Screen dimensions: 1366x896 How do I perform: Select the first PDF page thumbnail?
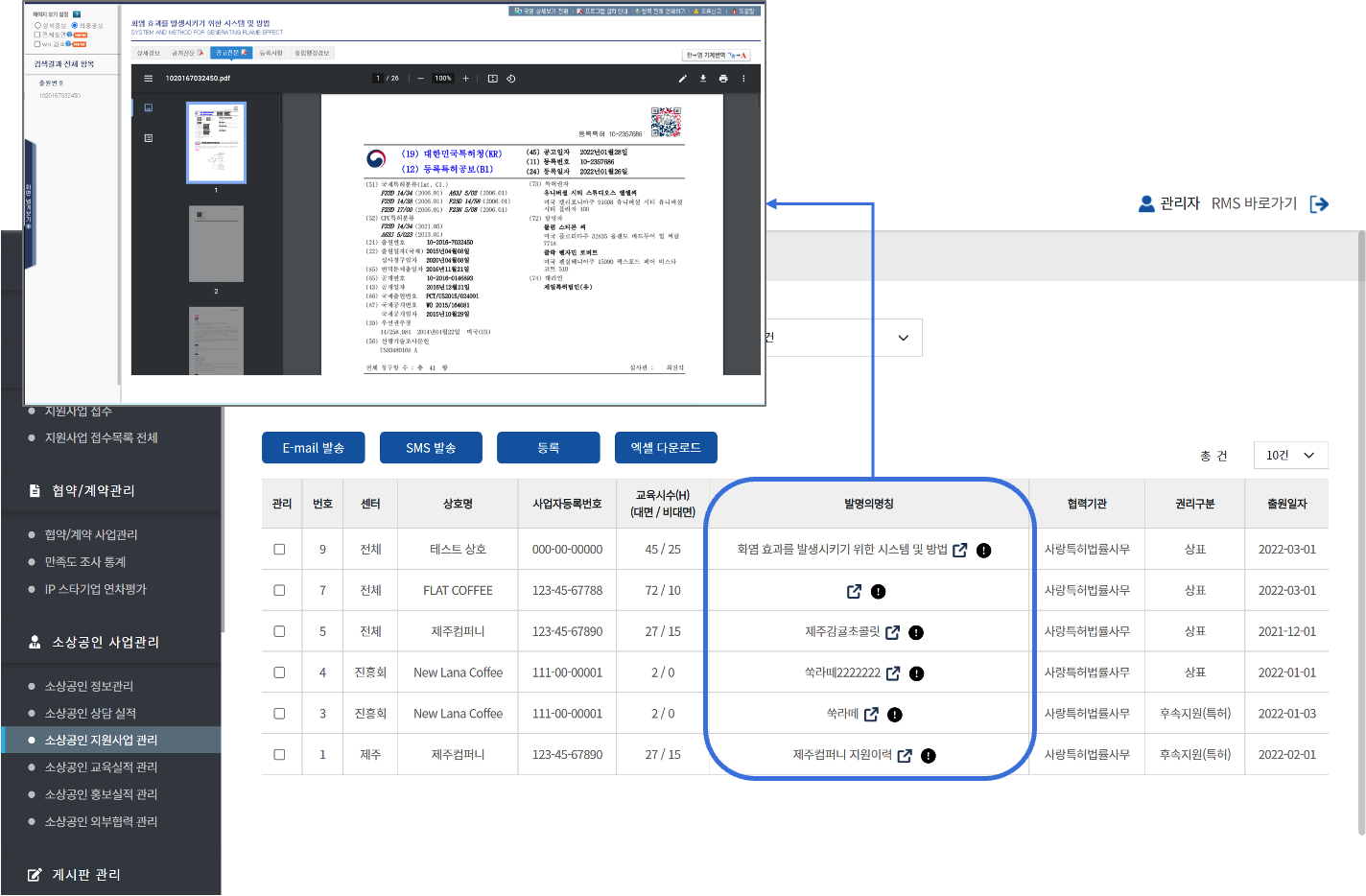click(x=216, y=142)
